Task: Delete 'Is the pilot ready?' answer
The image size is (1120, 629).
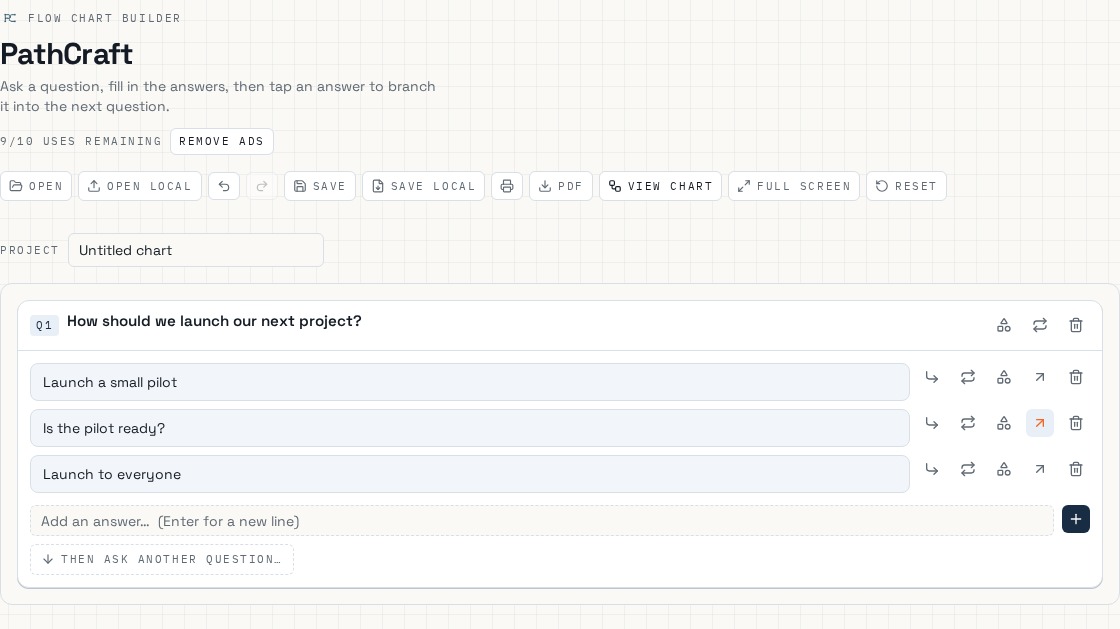Action: click(x=1076, y=423)
